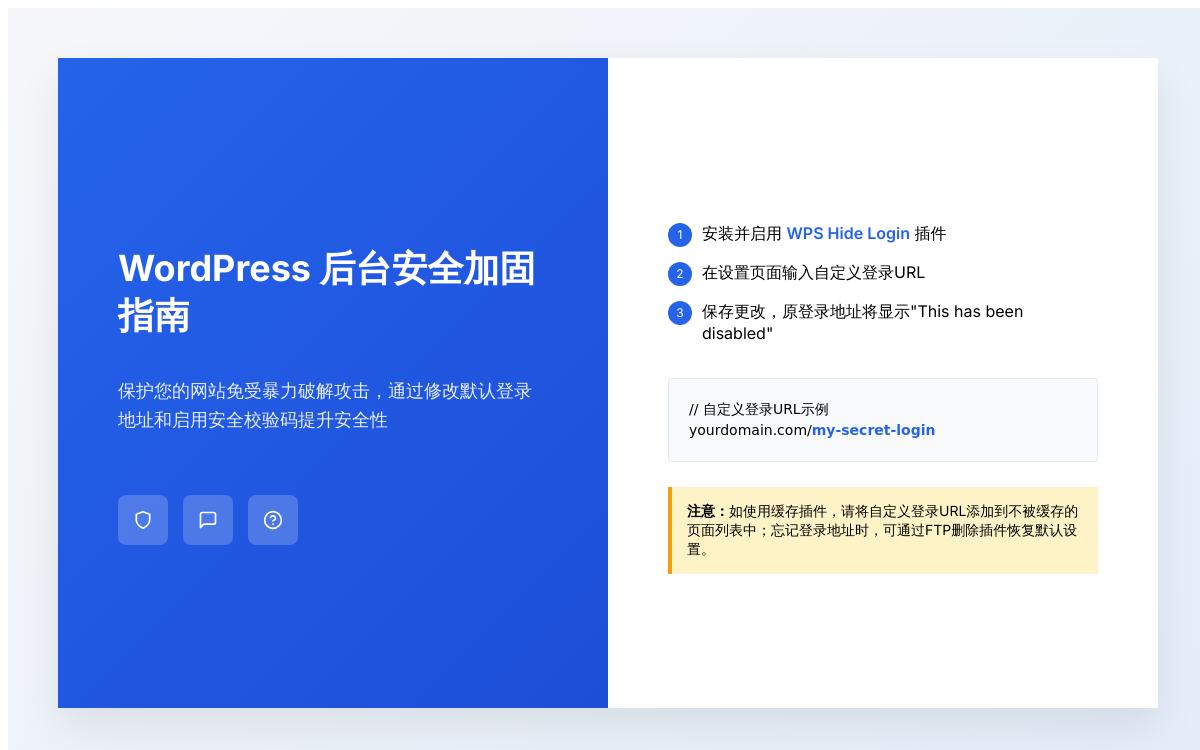
Task: Click the bold 注意 label text
Action: 699,511
